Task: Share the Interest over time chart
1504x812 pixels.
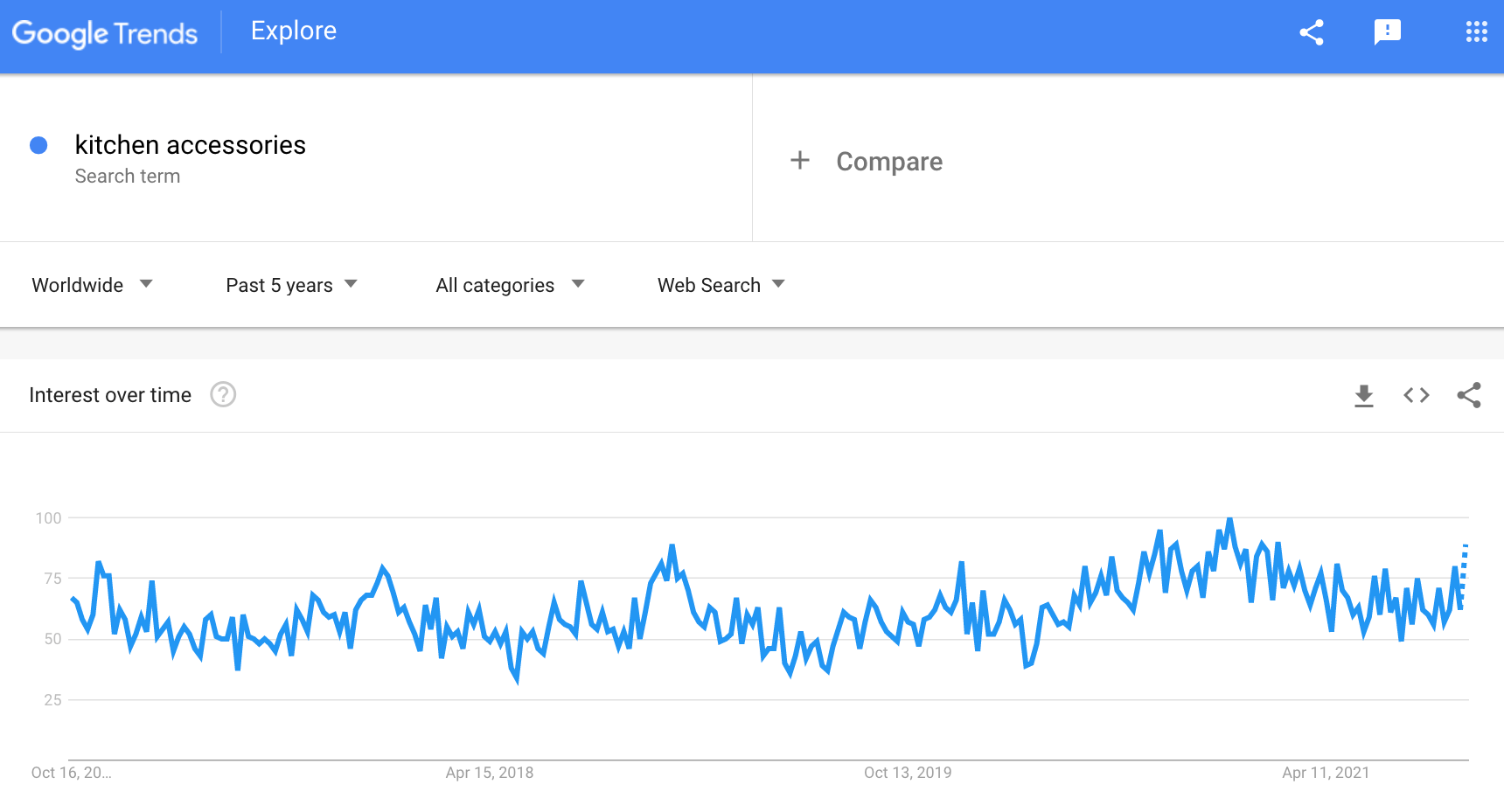Action: (1469, 395)
